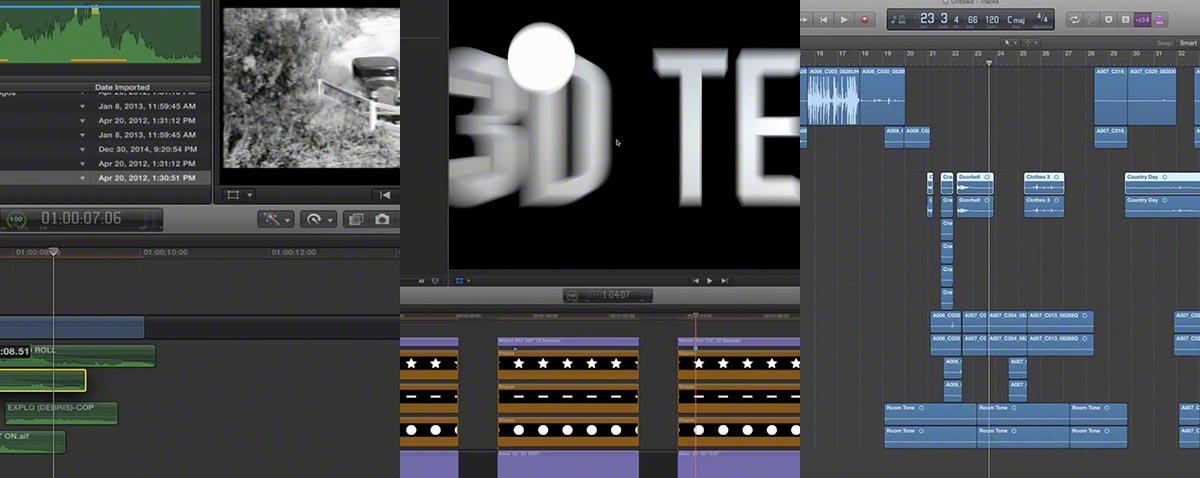Step to previous frame in Motion
1200x478 pixels.
click(696, 281)
